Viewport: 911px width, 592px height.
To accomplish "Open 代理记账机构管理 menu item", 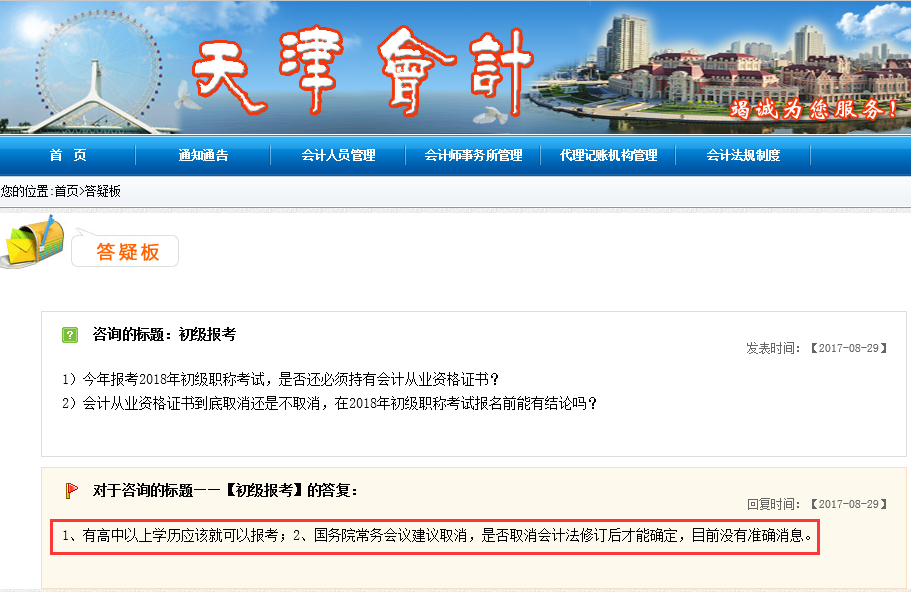I will coord(608,155).
